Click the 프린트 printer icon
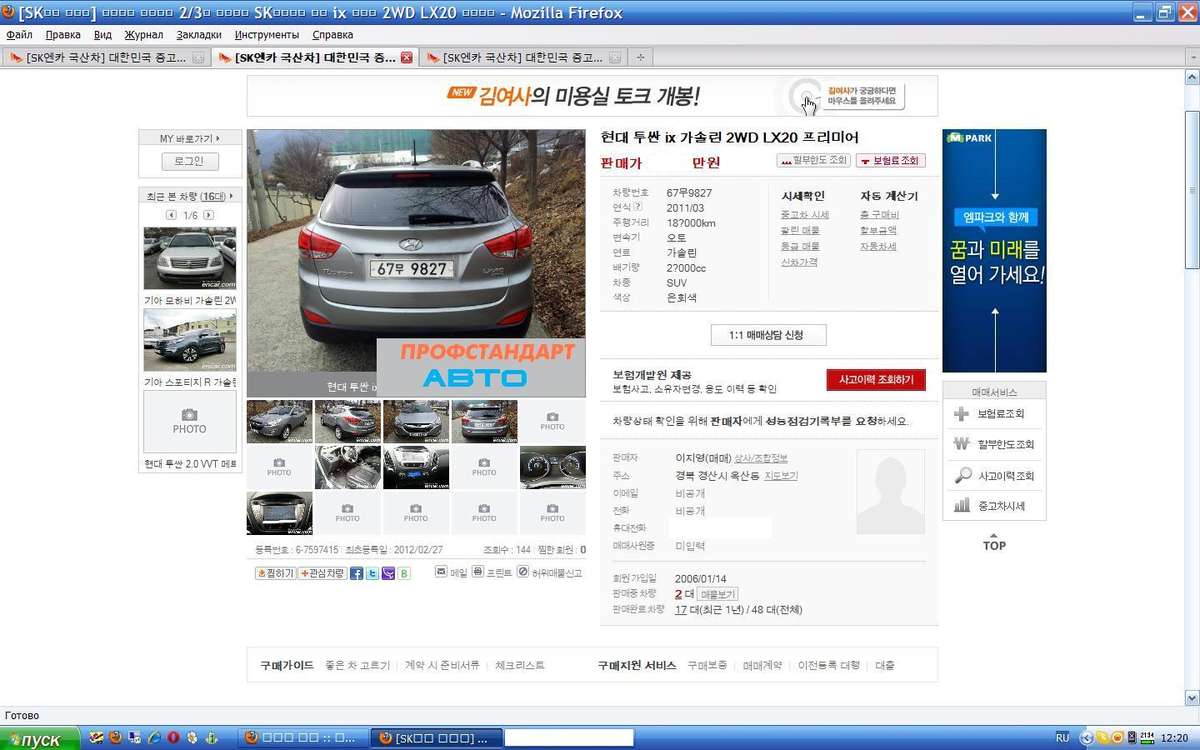The width and height of the screenshot is (1200, 750). pos(478,572)
